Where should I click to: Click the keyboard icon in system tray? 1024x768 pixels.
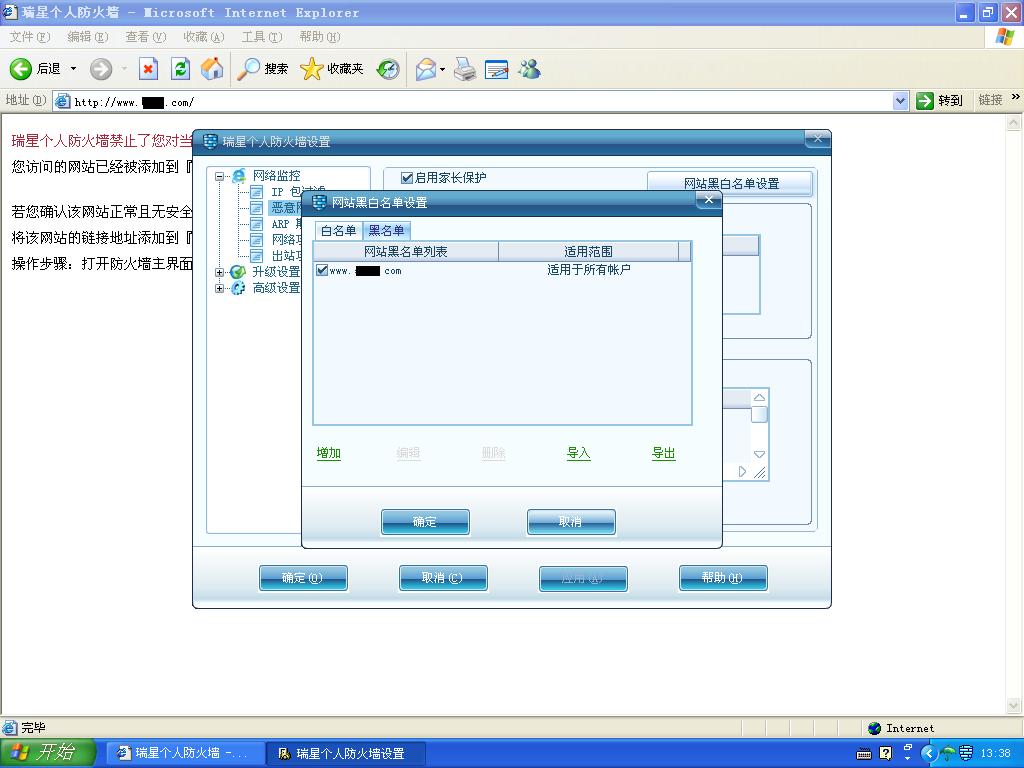click(863, 754)
